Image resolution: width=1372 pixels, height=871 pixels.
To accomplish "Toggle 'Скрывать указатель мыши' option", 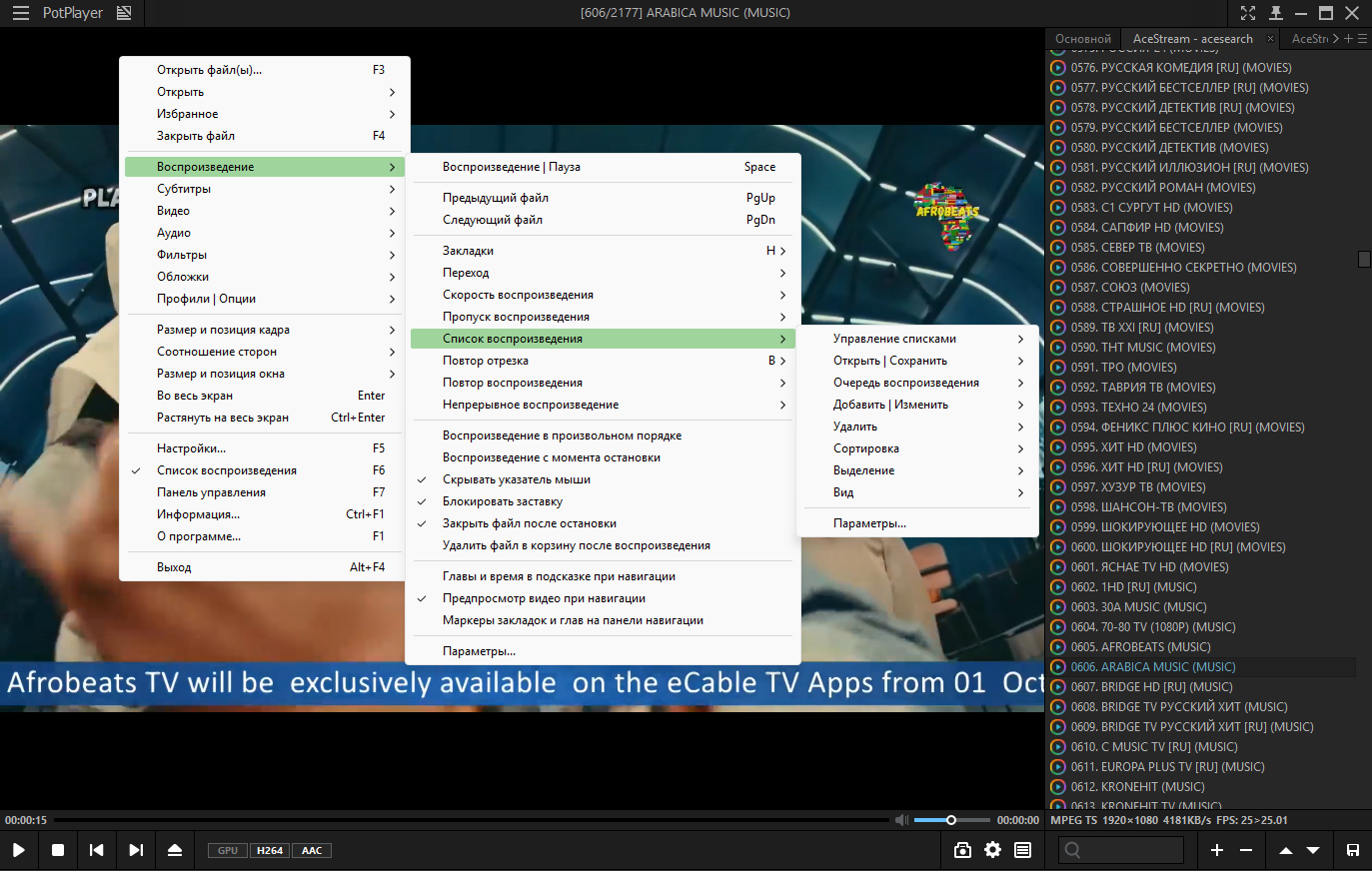I will 517,479.
